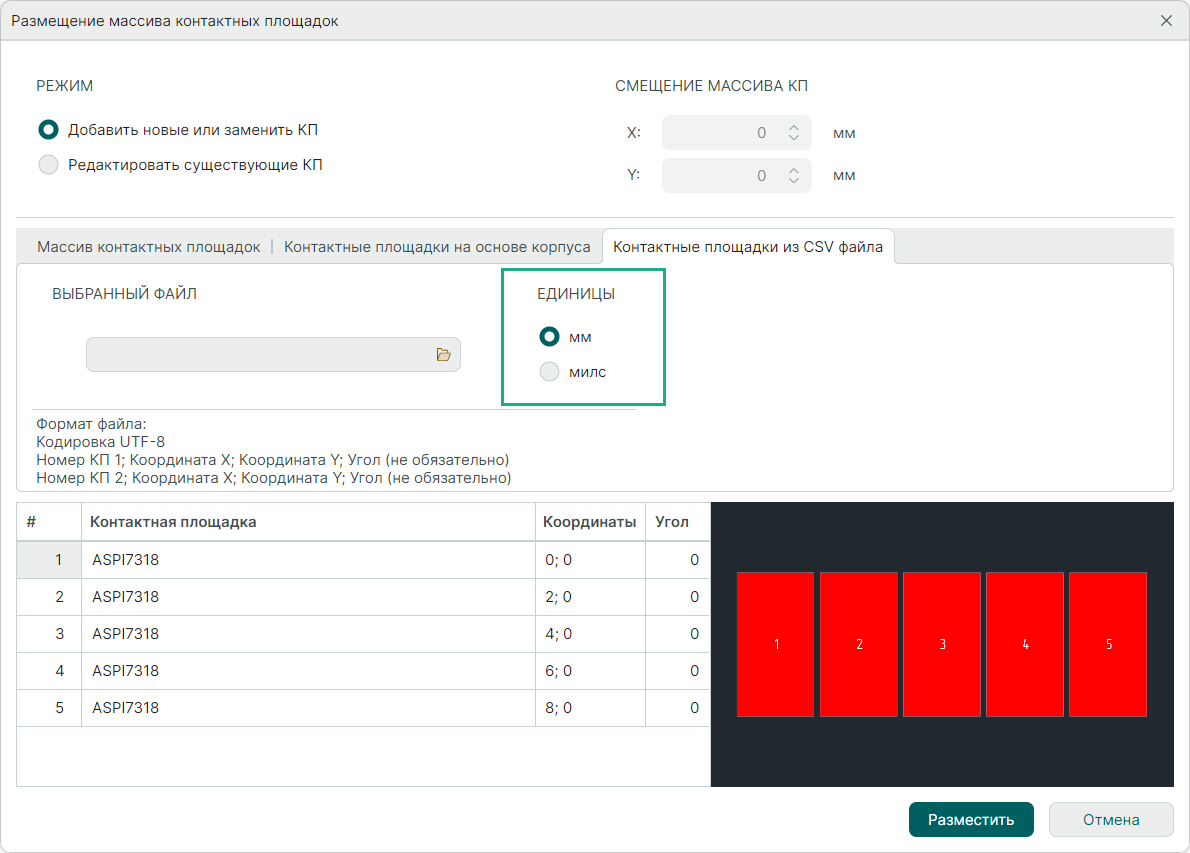The image size is (1190, 853).
Task: Switch to 'Массив контактных площадок' tab
Action: [149, 247]
